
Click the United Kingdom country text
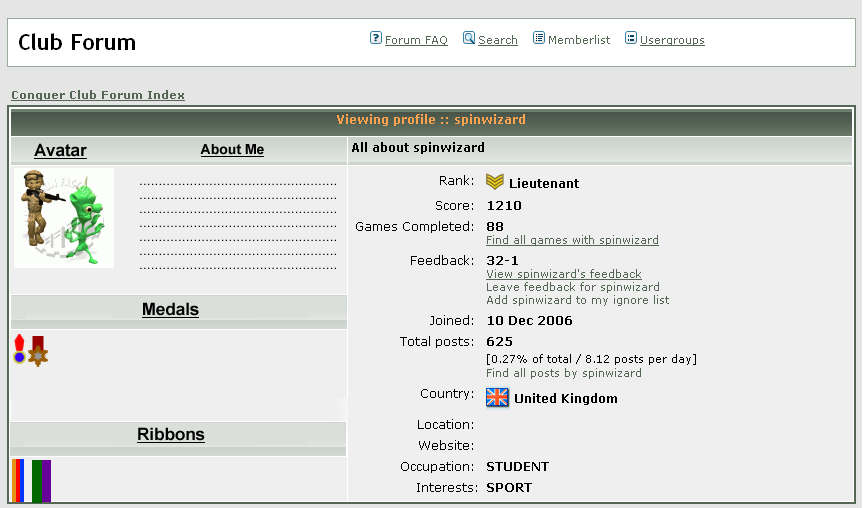pyautogui.click(x=566, y=398)
